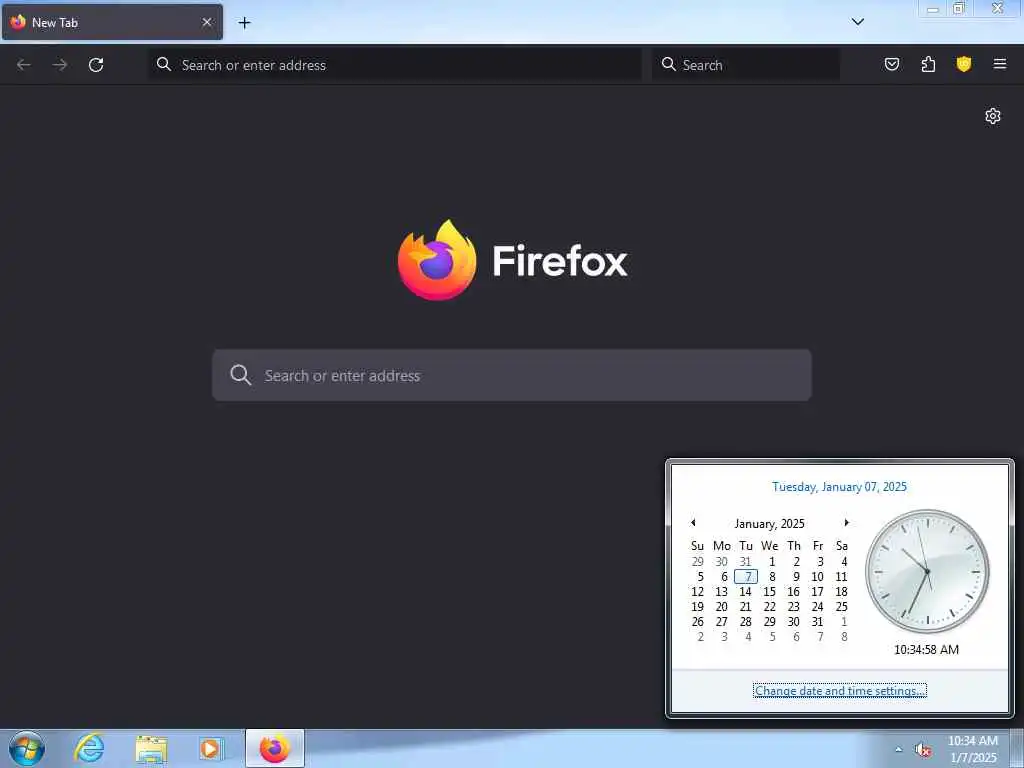
Task: Click the yellow shield extension icon
Action: pyautogui.click(x=964, y=64)
